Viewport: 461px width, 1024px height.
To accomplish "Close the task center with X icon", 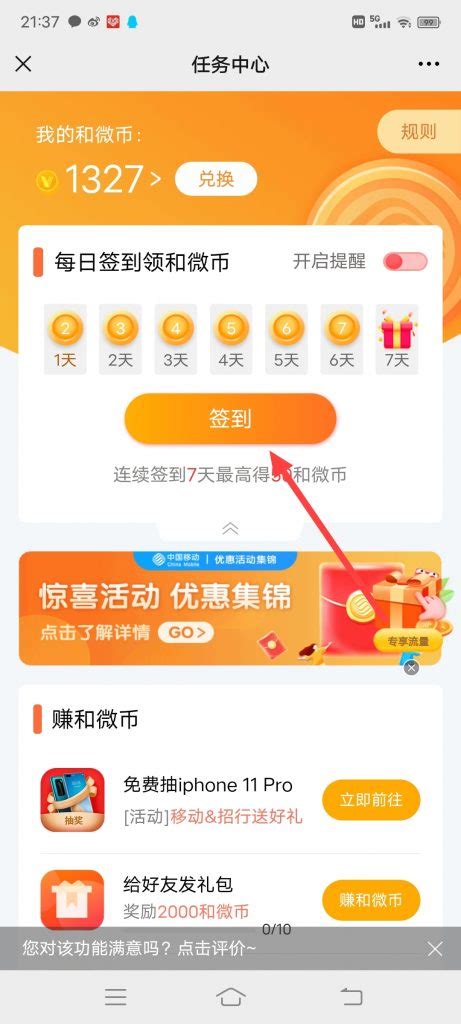I will (x=23, y=64).
